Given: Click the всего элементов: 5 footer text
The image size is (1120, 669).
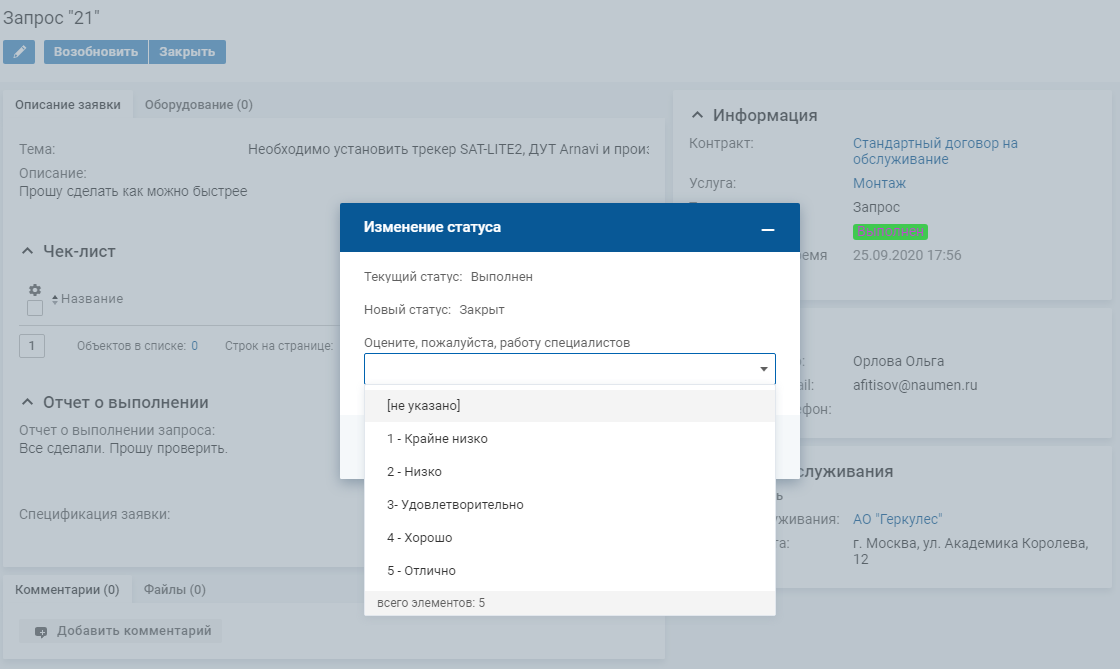Looking at the screenshot, I should (x=431, y=603).
